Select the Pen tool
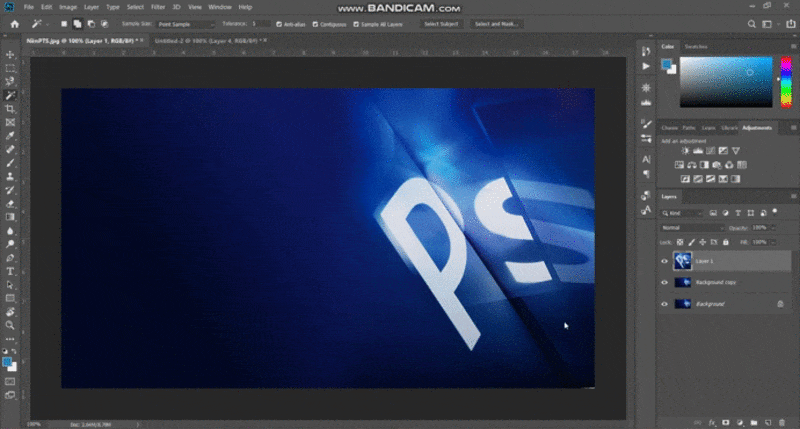Image resolution: width=800 pixels, height=429 pixels. [x=10, y=258]
